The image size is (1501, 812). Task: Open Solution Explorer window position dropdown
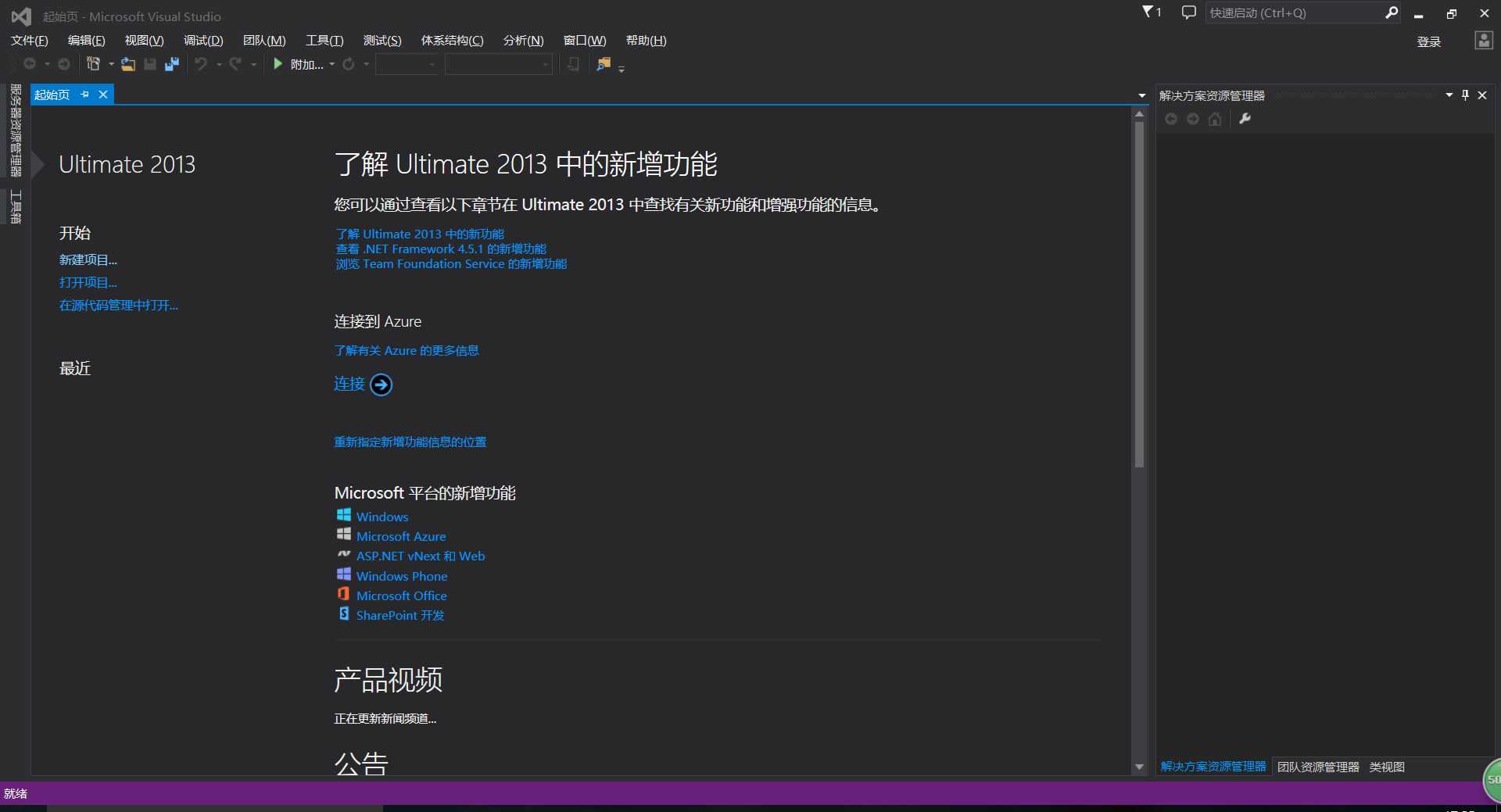[x=1449, y=95]
